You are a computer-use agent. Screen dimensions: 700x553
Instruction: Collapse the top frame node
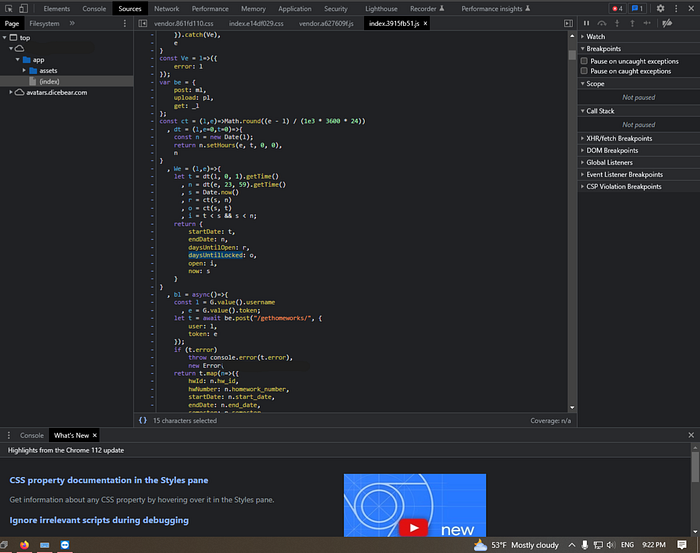[x=4, y=37]
